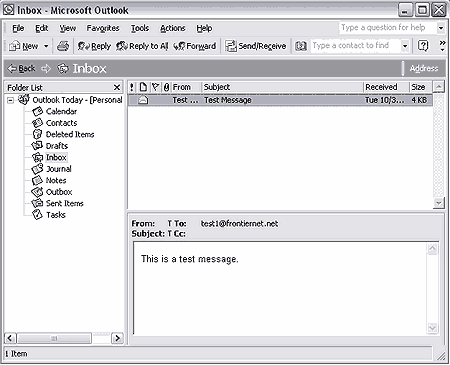This screenshot has height=365, width=450.
Task: Select Outlook Today - Personal Folders
Action: point(77,100)
